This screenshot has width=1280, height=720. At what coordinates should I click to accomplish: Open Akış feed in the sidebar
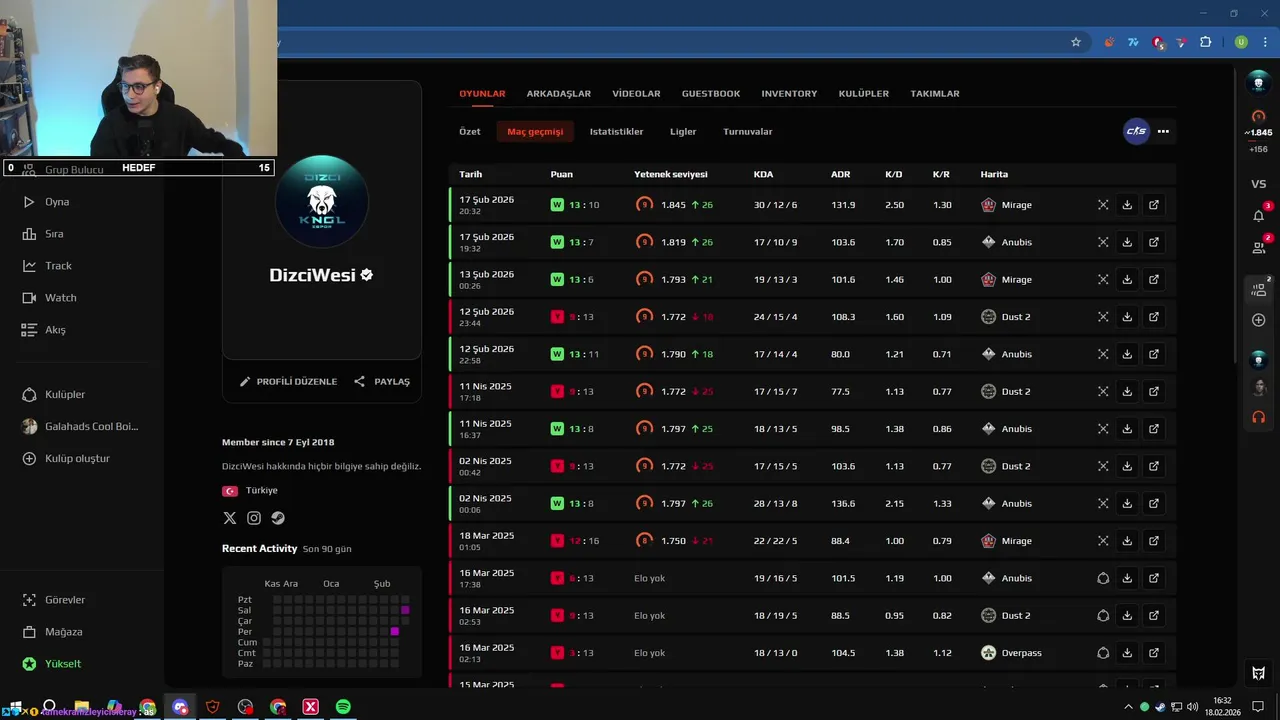(44, 330)
